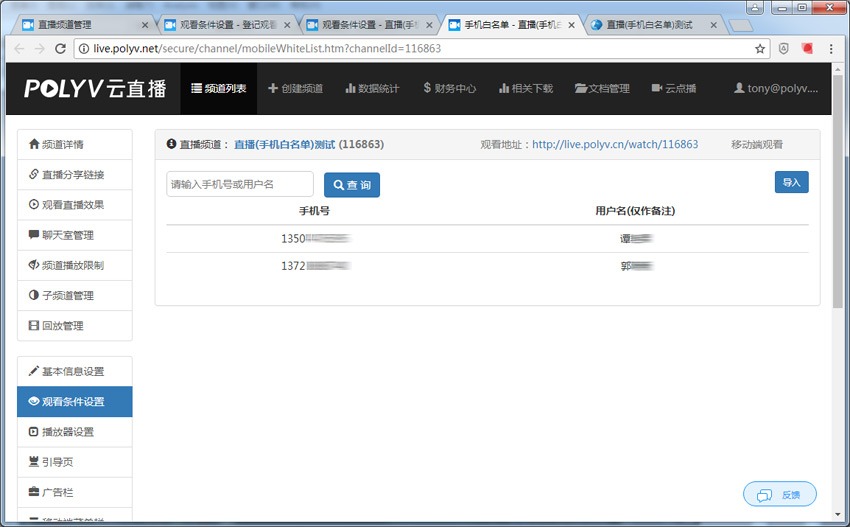This screenshot has width=850, height=527.
Task: Click the 反馈 feedback chat button
Action: [780, 494]
